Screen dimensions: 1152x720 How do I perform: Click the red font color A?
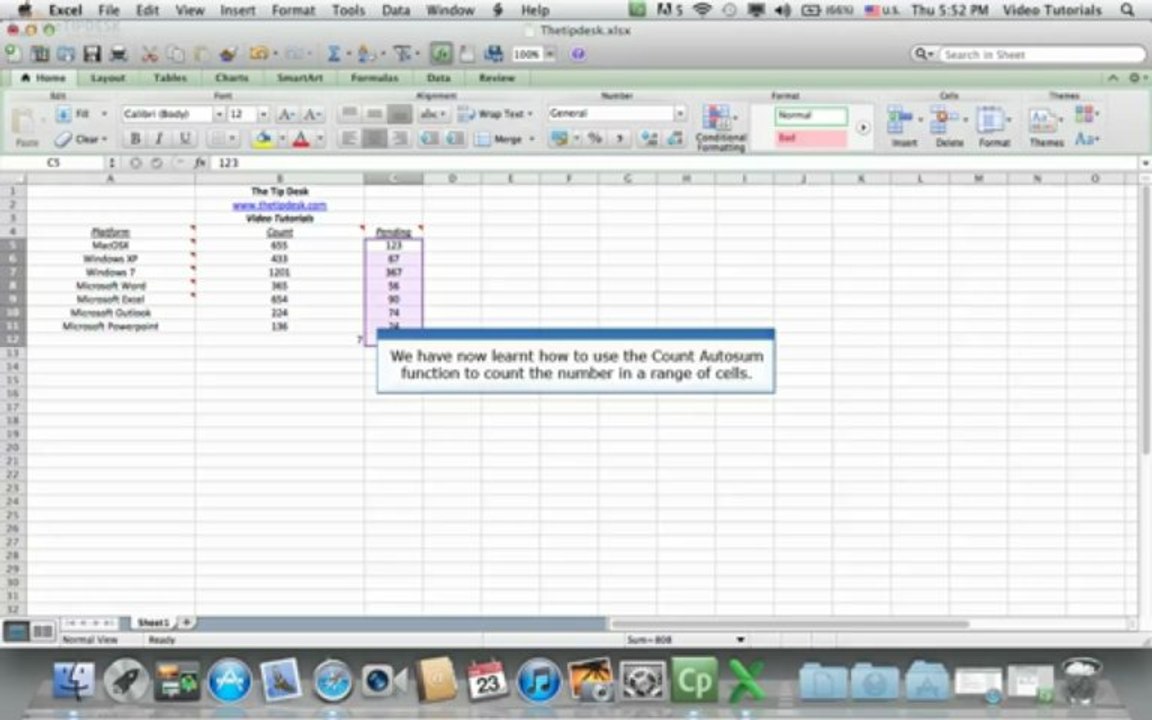[x=300, y=138]
